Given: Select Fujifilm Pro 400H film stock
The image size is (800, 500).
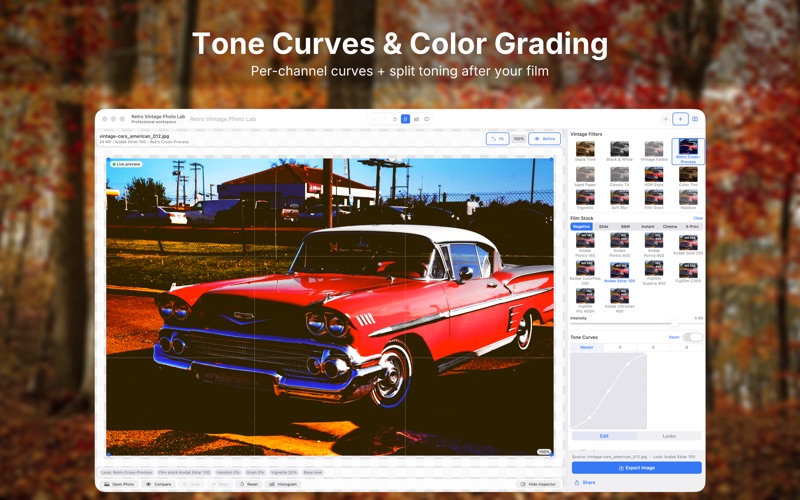Looking at the screenshot, I should coord(585,300).
